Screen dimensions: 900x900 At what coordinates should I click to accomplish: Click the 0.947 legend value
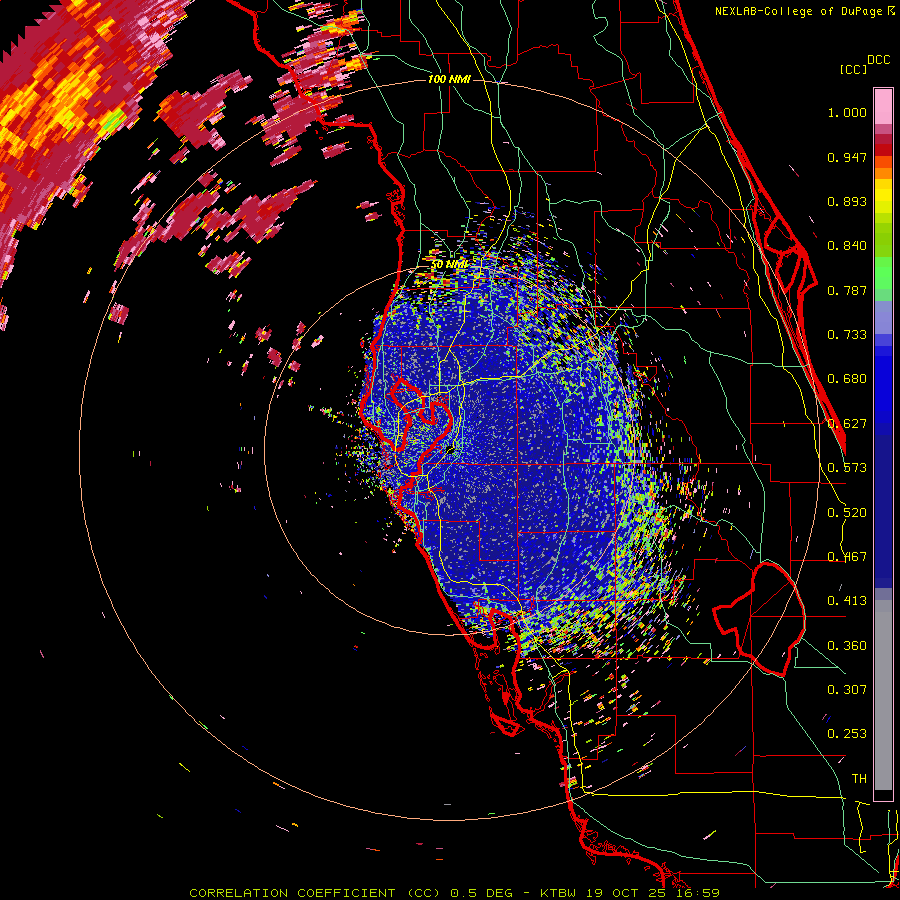click(x=847, y=157)
